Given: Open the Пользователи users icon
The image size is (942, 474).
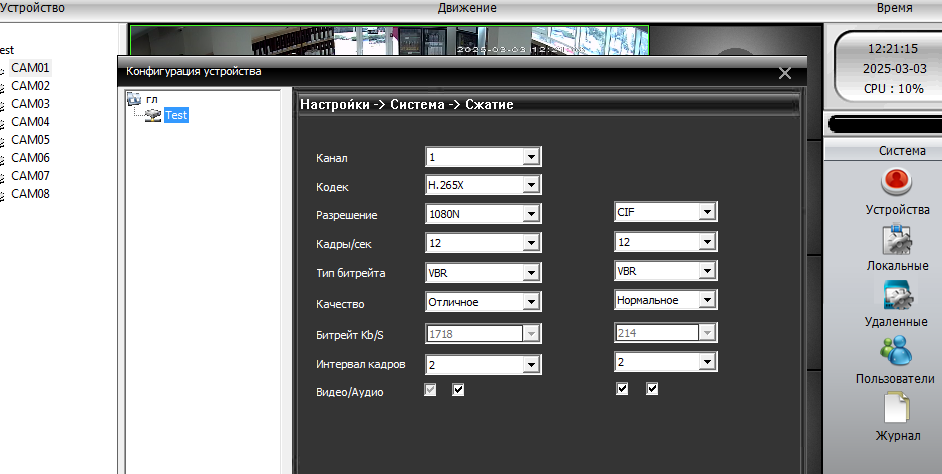Looking at the screenshot, I should coord(897,352).
